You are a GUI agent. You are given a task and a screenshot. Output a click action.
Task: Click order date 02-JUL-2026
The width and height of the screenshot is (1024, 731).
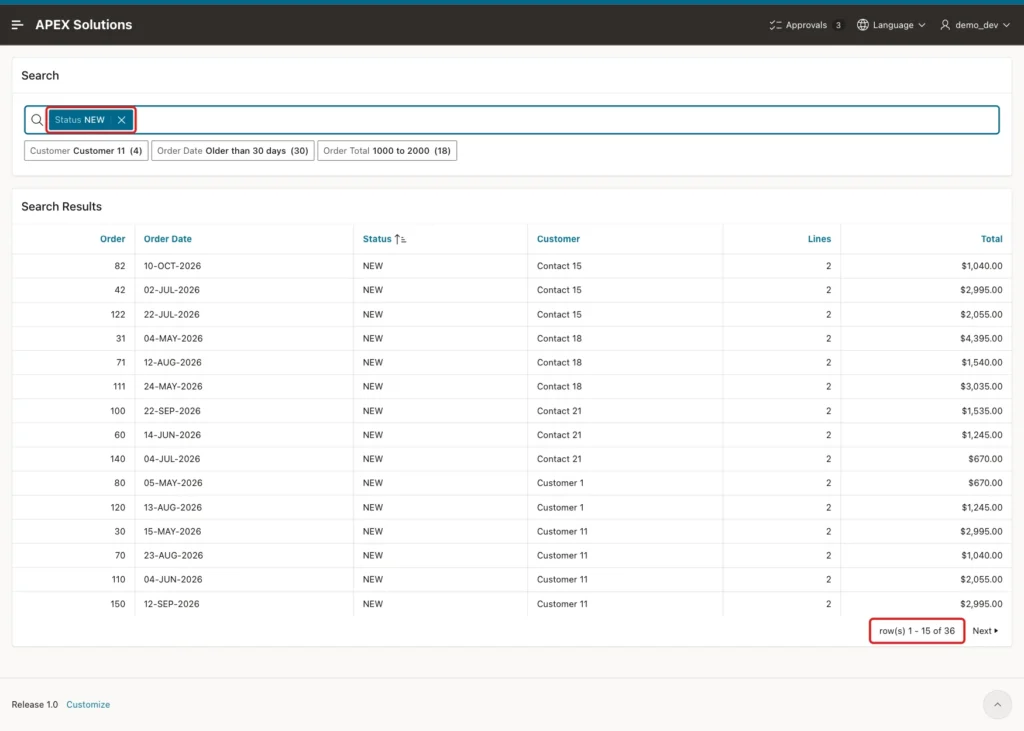pos(172,290)
